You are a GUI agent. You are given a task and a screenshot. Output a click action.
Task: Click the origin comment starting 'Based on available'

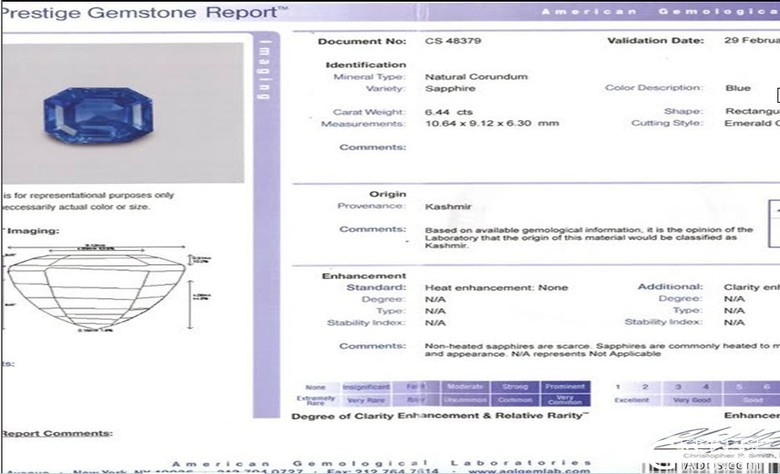coord(588,237)
